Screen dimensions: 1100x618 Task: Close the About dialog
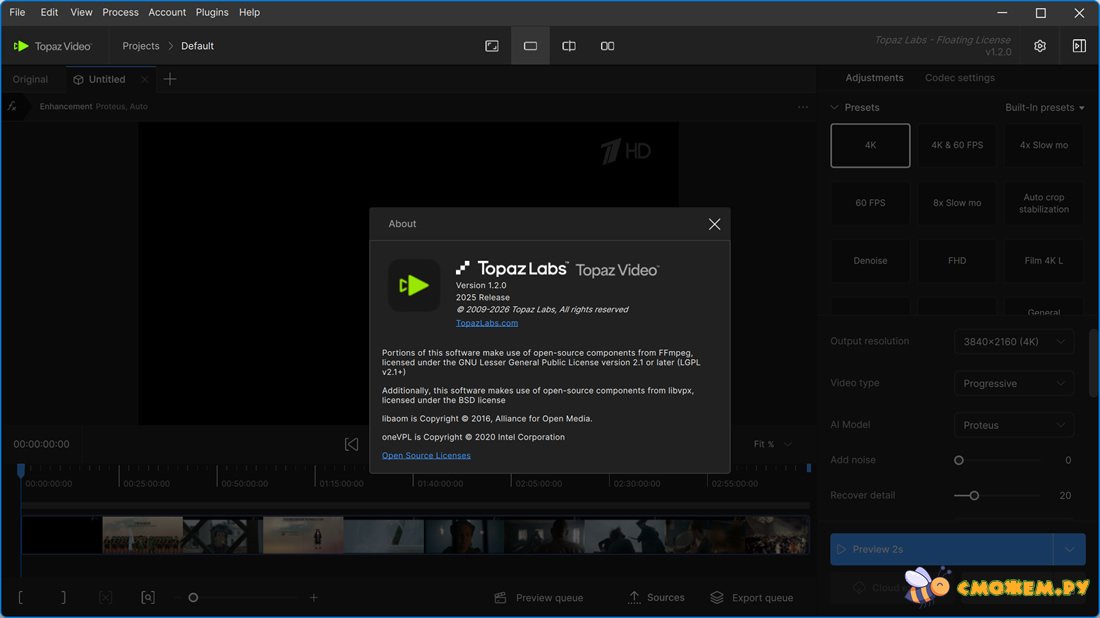[714, 224]
